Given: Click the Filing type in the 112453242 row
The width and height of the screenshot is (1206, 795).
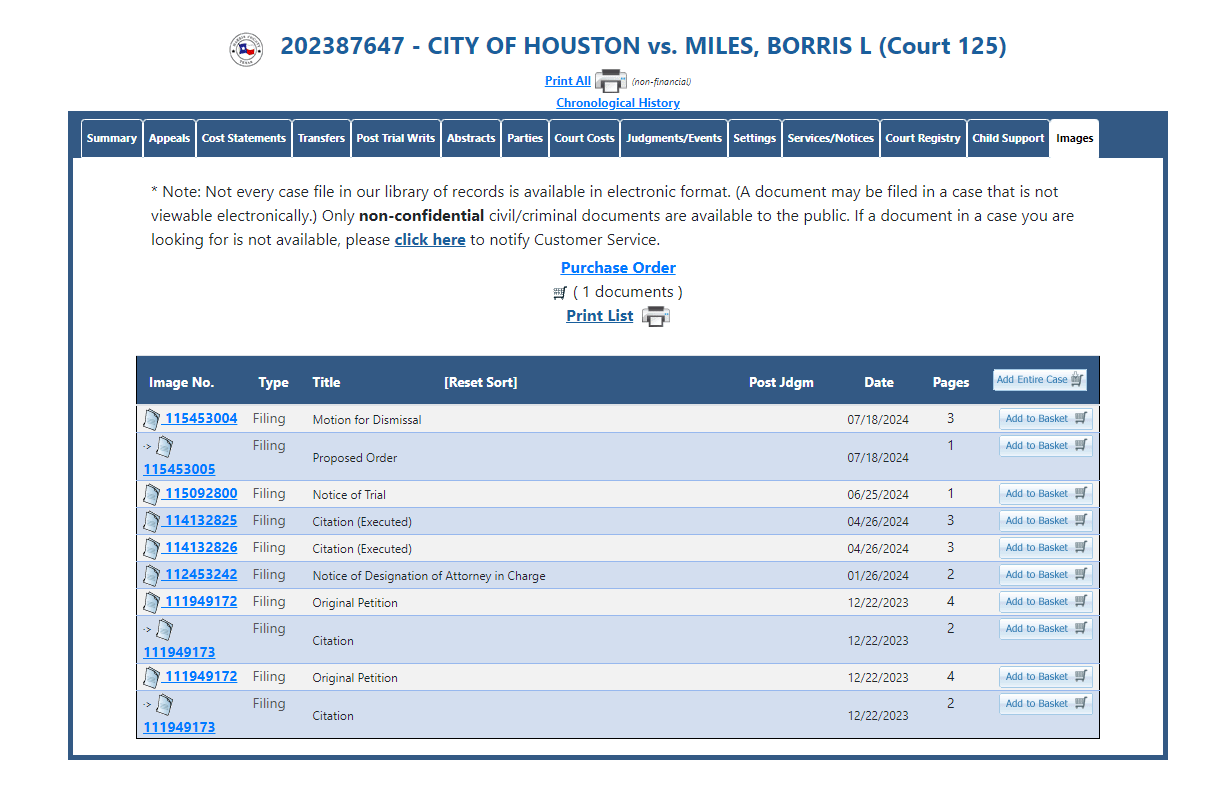Looking at the screenshot, I should coord(269,575).
